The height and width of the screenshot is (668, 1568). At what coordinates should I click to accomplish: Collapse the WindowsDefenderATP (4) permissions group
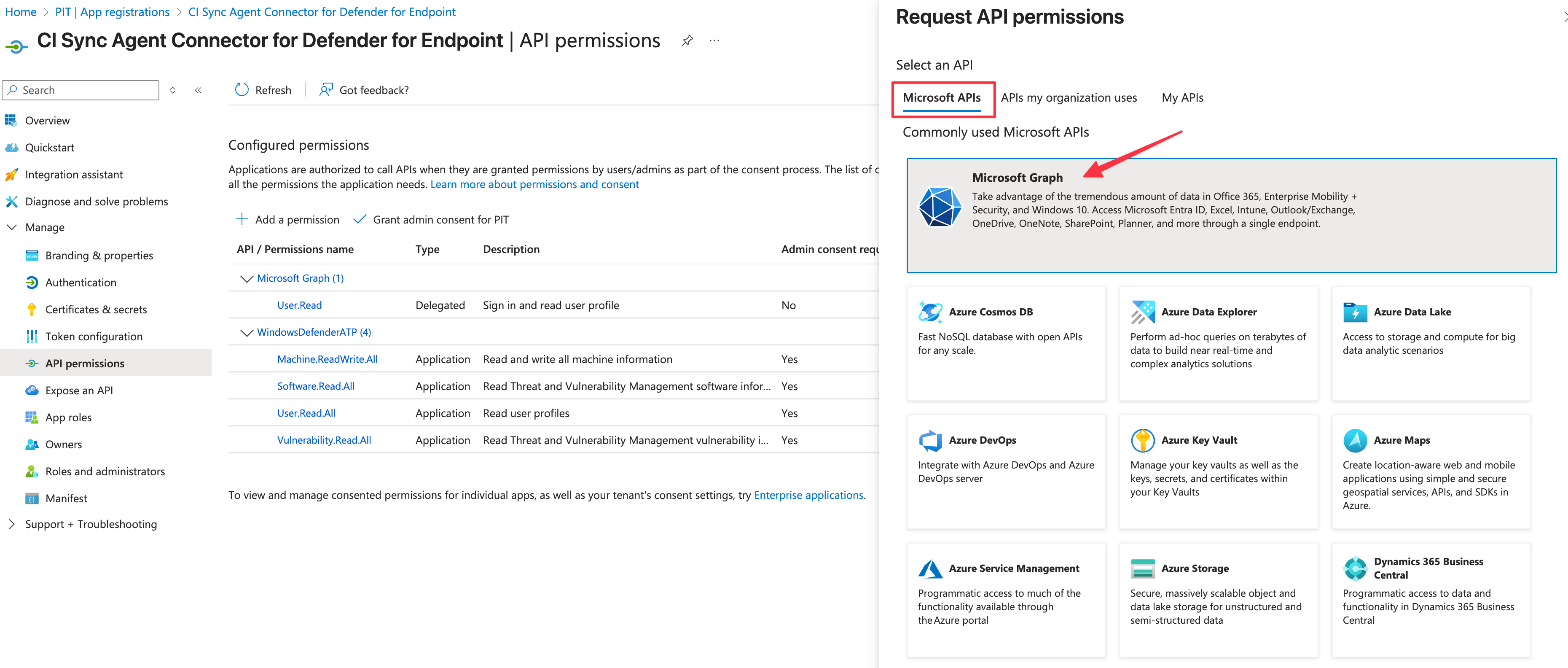pos(247,332)
